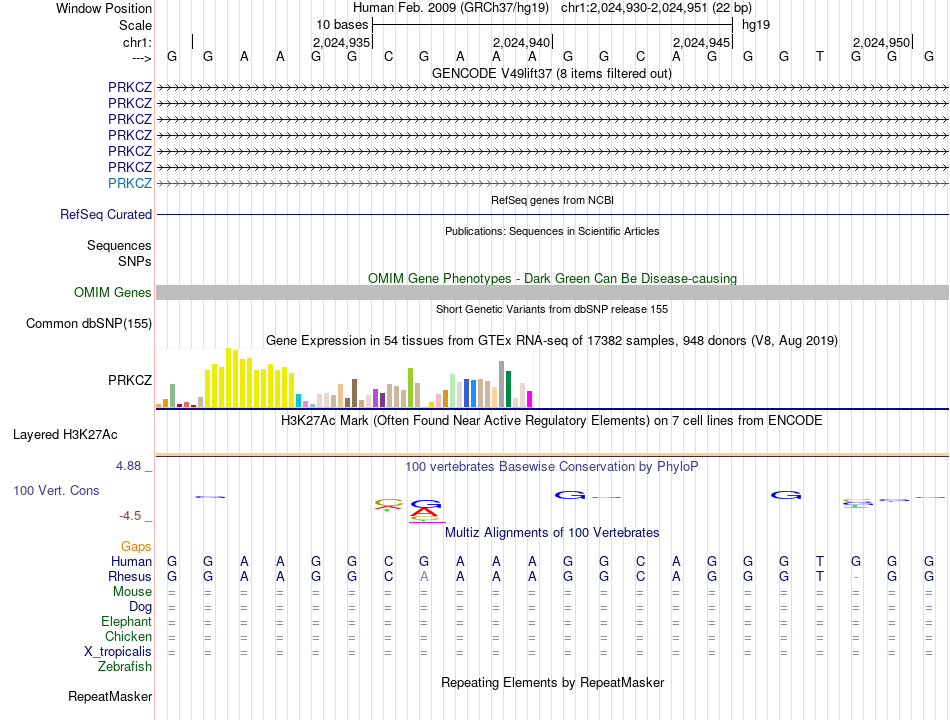Open the 100 Vert. Cons label
The height and width of the screenshot is (720, 950).
(x=56, y=490)
